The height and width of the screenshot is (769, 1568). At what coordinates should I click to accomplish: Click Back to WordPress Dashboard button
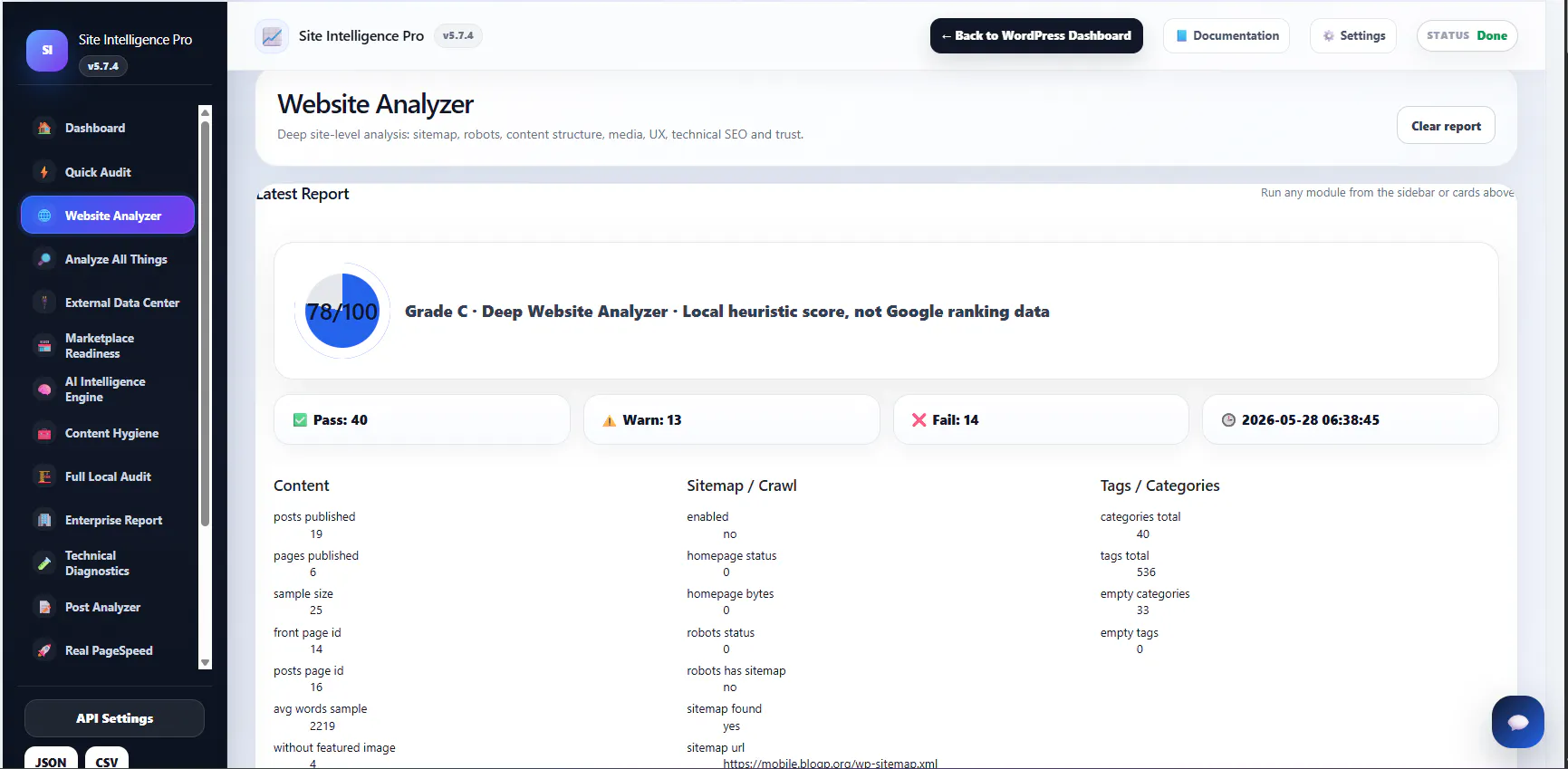point(1036,36)
